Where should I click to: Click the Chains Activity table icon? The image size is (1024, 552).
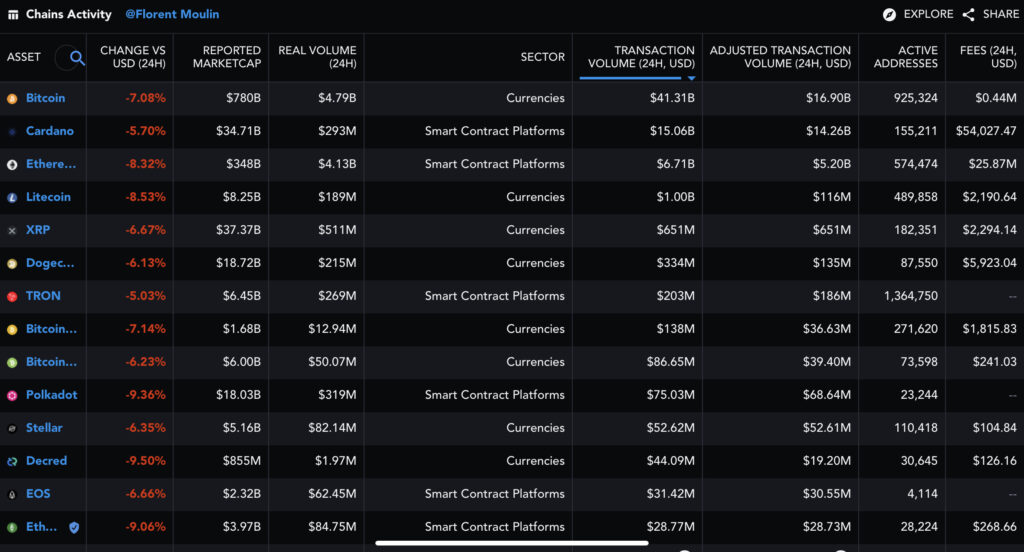(13, 15)
